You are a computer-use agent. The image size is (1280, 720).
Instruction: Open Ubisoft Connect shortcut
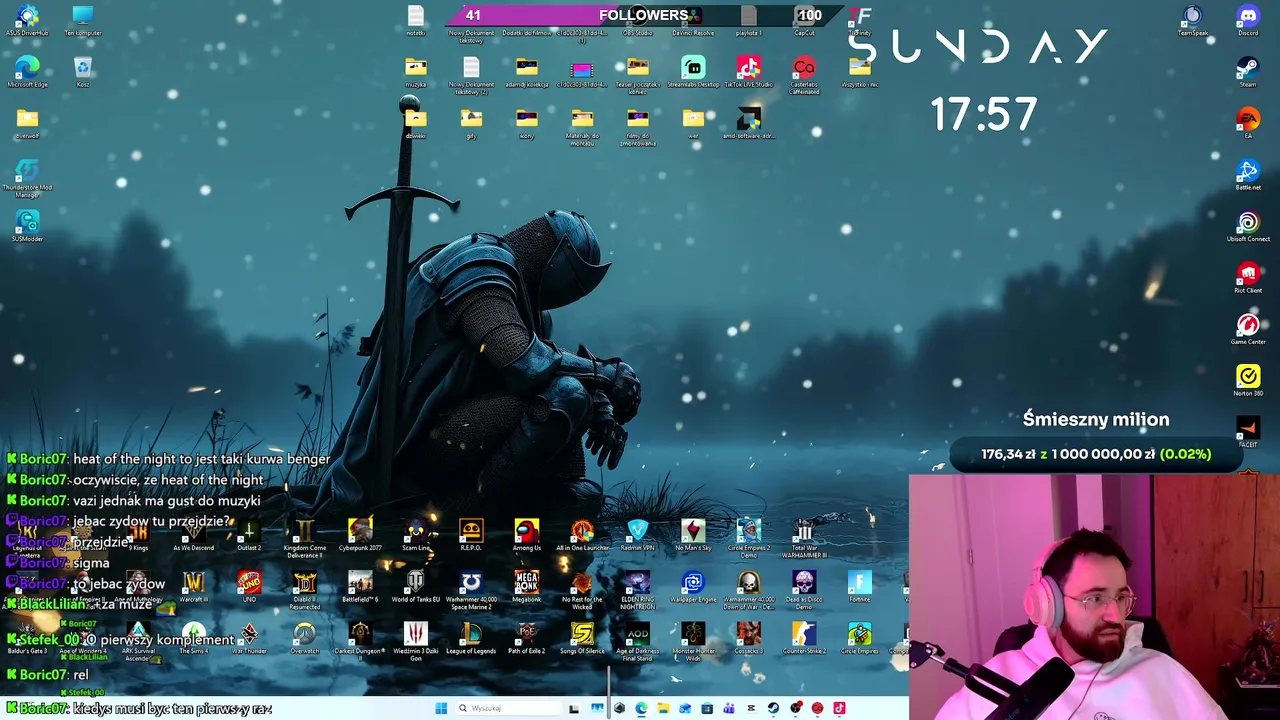click(1248, 226)
